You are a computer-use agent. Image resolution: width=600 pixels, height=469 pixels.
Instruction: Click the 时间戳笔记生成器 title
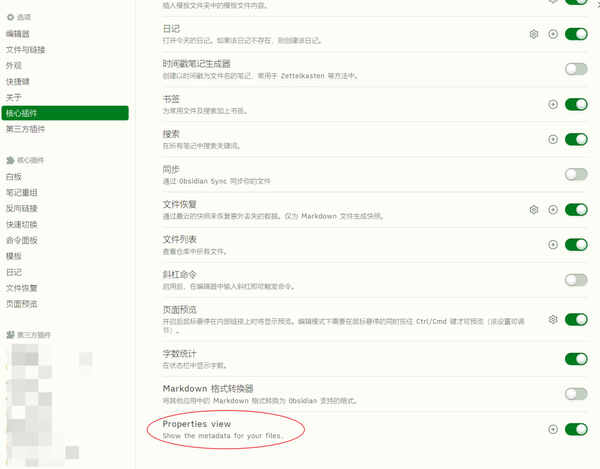tap(196, 64)
